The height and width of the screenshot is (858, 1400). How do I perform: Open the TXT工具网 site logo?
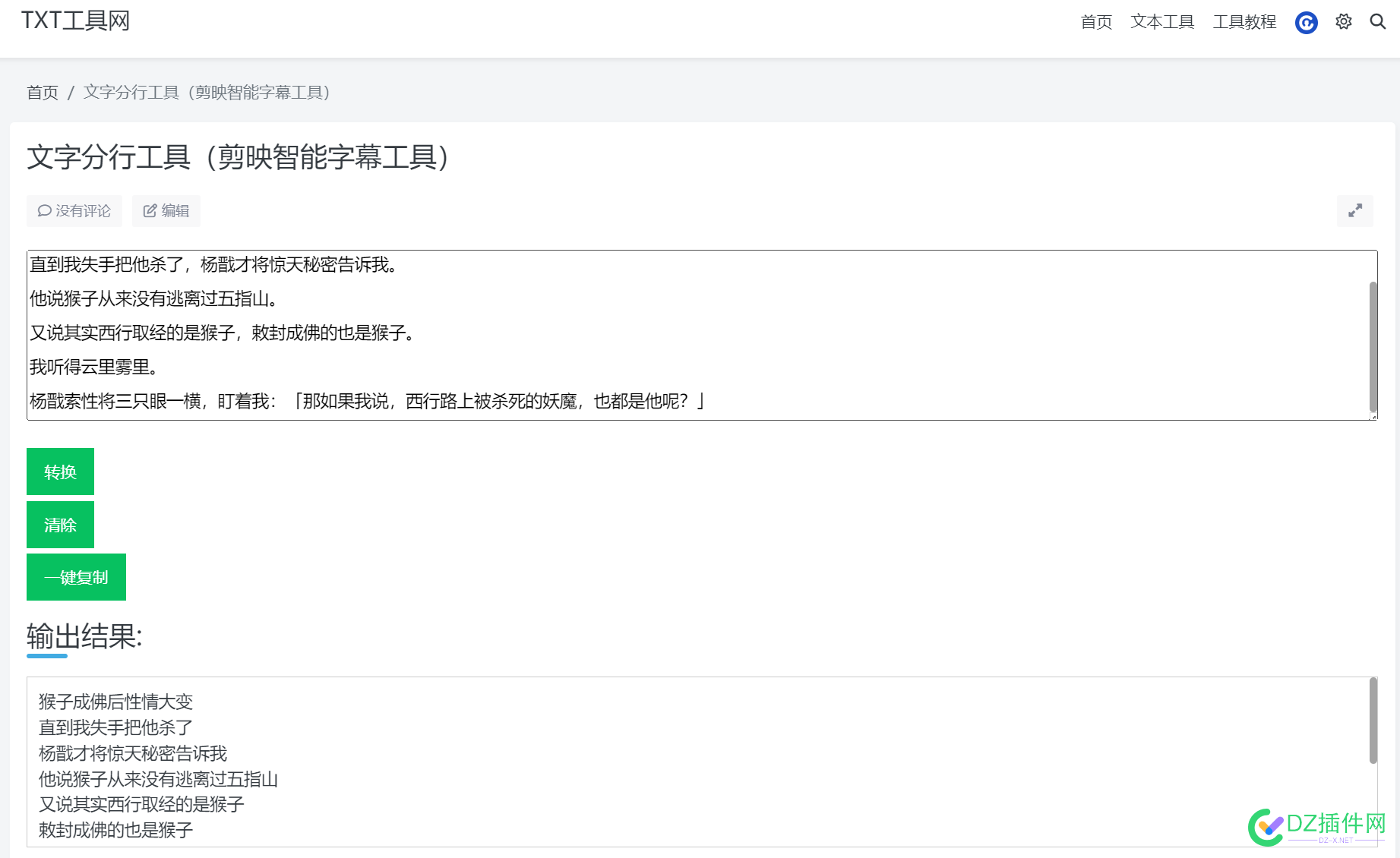point(75,21)
